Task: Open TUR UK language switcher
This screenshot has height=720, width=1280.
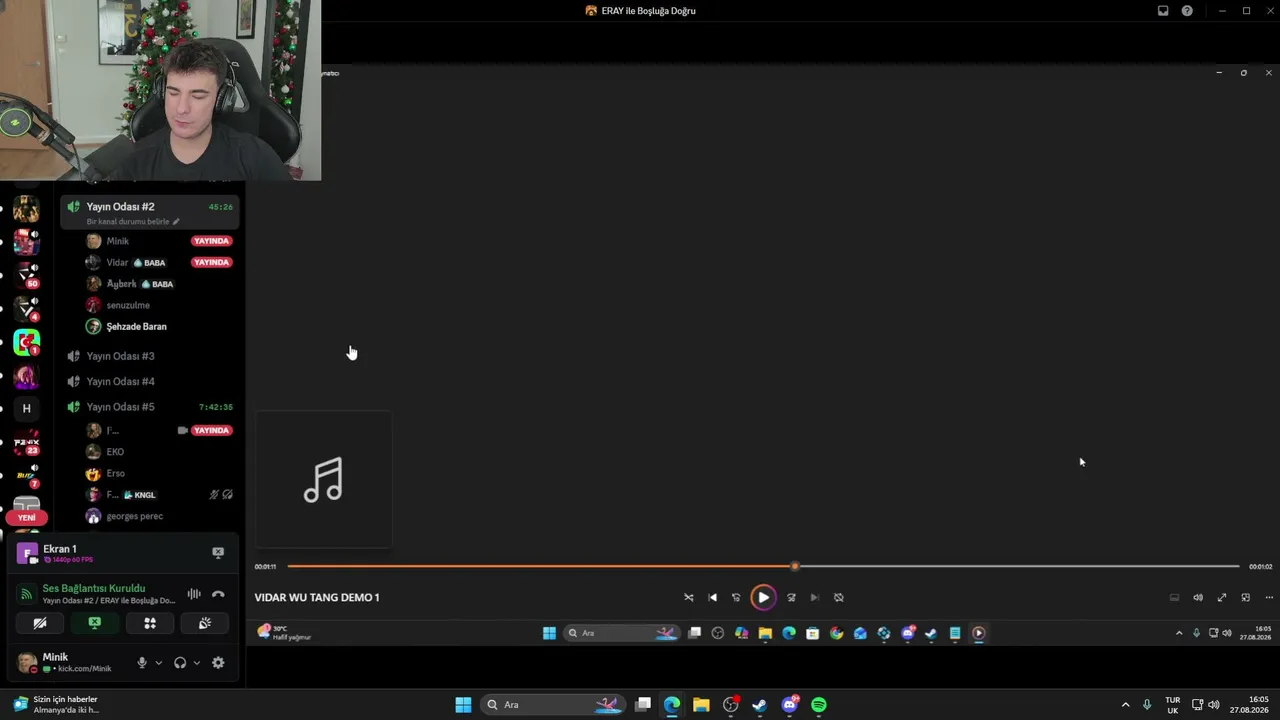Action: (1172, 705)
